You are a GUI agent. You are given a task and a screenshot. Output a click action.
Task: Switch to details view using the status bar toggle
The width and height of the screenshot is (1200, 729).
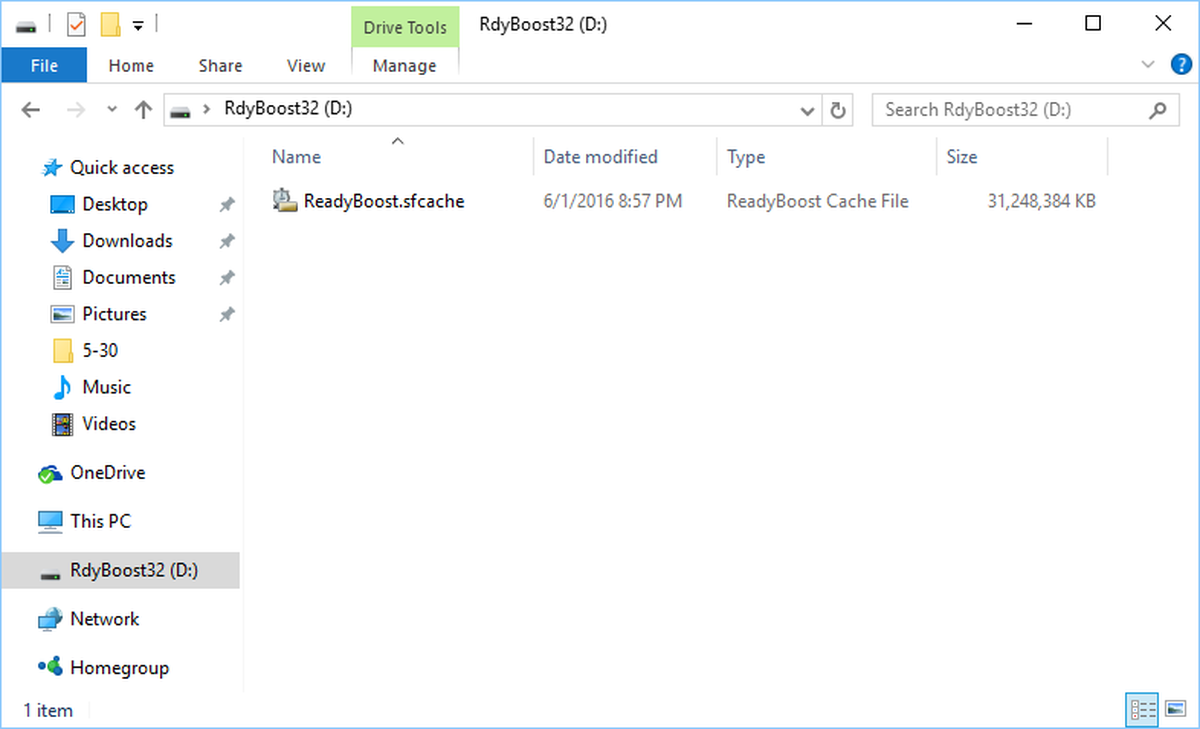click(1142, 709)
